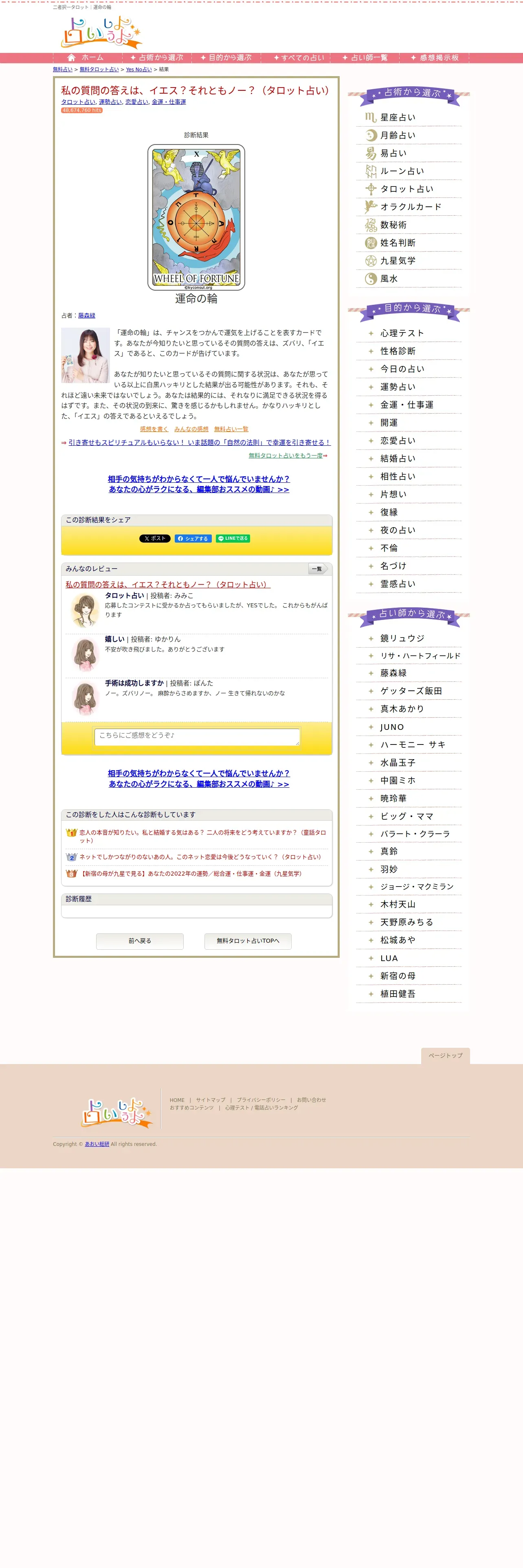
Task: Open the 目的から選ぶ nav menu
Action: (x=226, y=58)
